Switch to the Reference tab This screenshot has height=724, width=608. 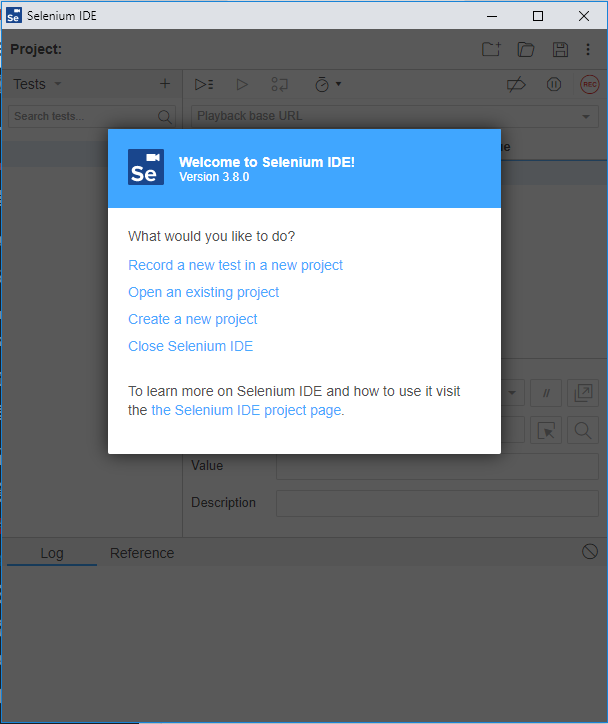click(142, 553)
